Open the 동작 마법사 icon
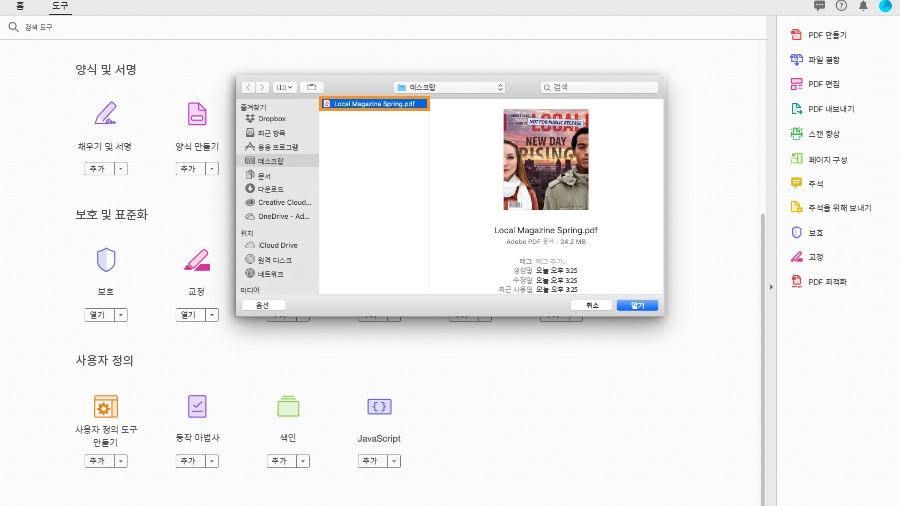Viewport: 900px width, 506px height. point(197,406)
